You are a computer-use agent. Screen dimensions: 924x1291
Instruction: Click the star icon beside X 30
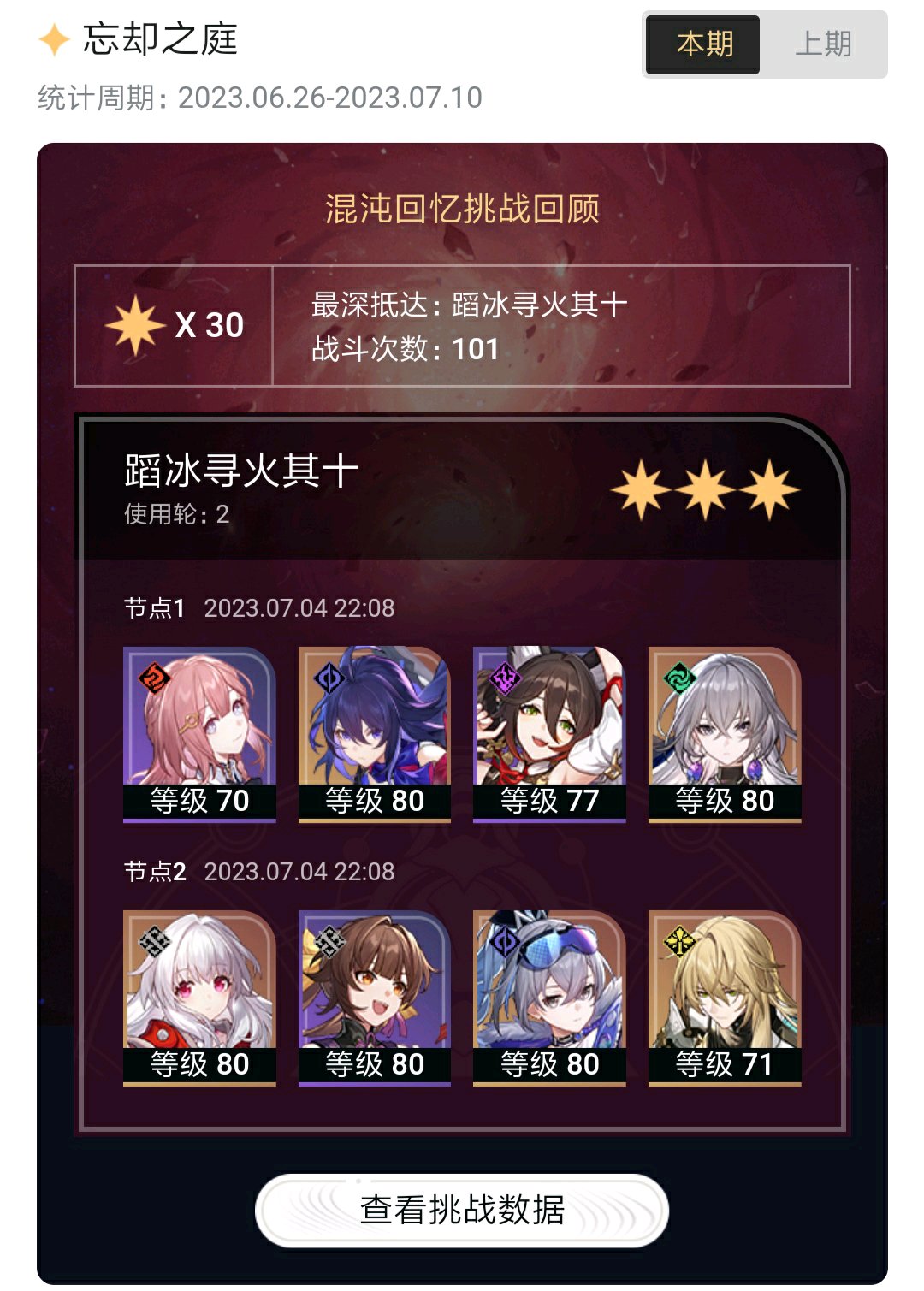click(135, 326)
